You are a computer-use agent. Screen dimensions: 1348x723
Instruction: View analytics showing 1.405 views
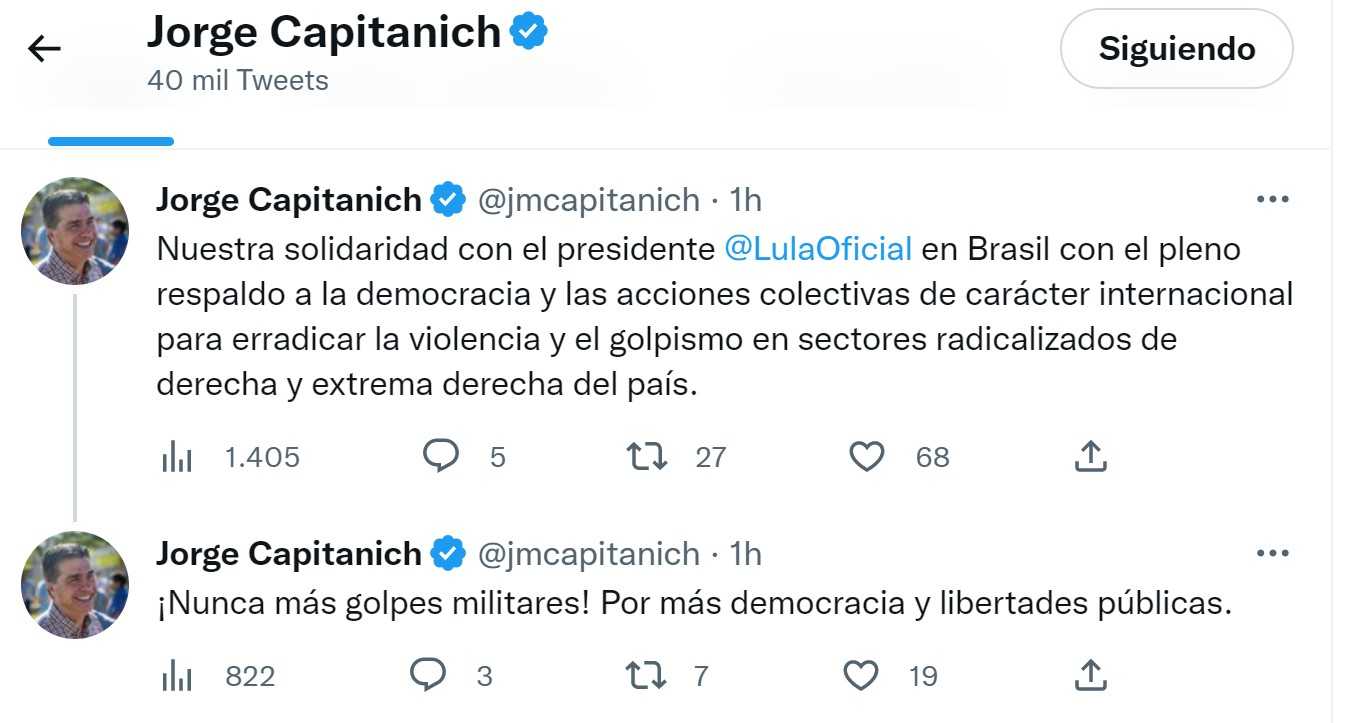click(x=177, y=458)
